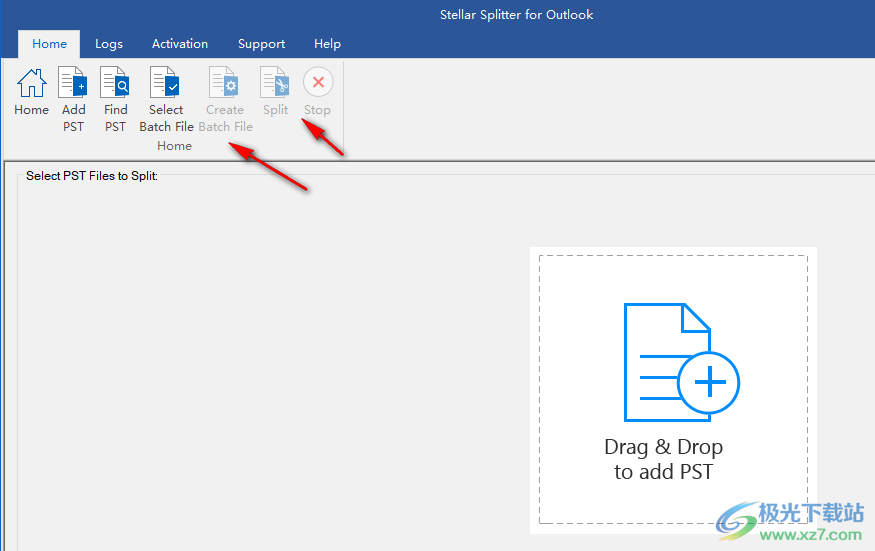Switch to the Home ribbon tab
The image size is (875, 551).
click(x=49, y=44)
